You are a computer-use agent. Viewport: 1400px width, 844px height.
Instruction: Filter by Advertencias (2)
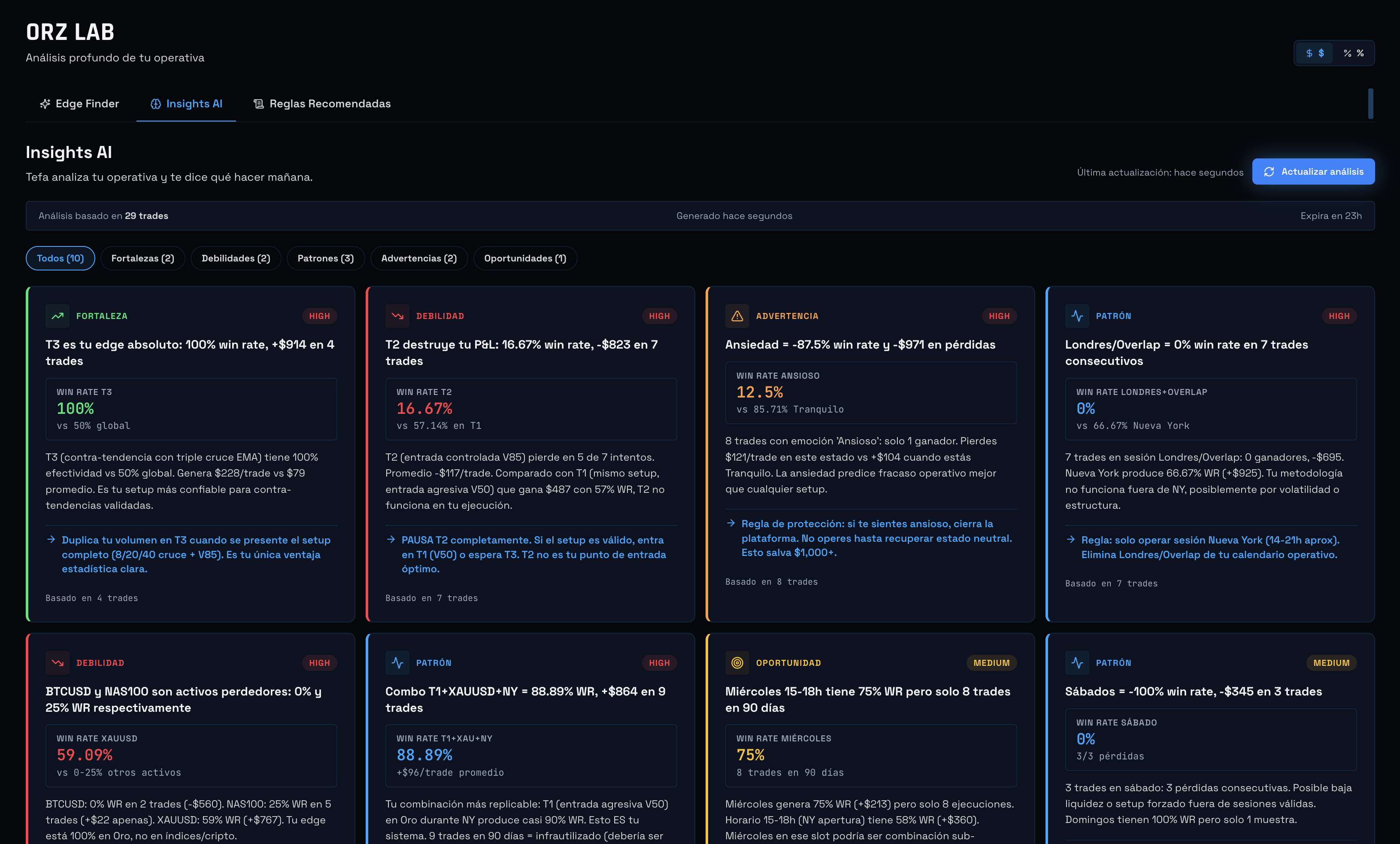point(419,258)
